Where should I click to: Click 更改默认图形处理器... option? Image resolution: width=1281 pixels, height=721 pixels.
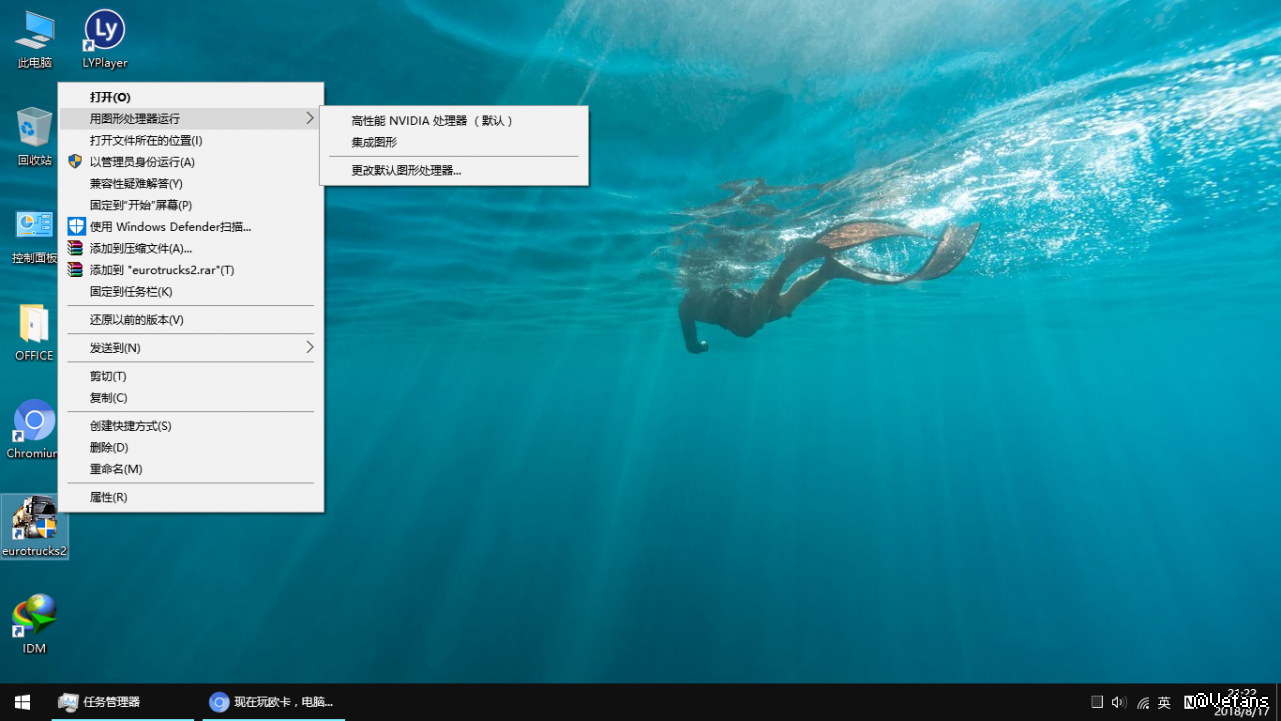[406, 171]
